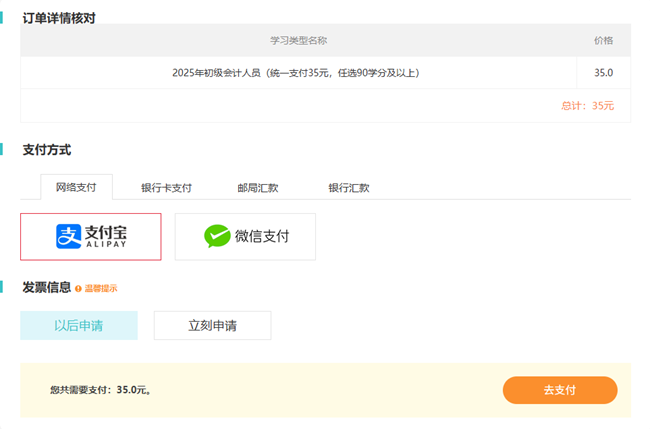Click the 35.0 price cell
Viewport: 650px width, 429px height.
(603, 73)
